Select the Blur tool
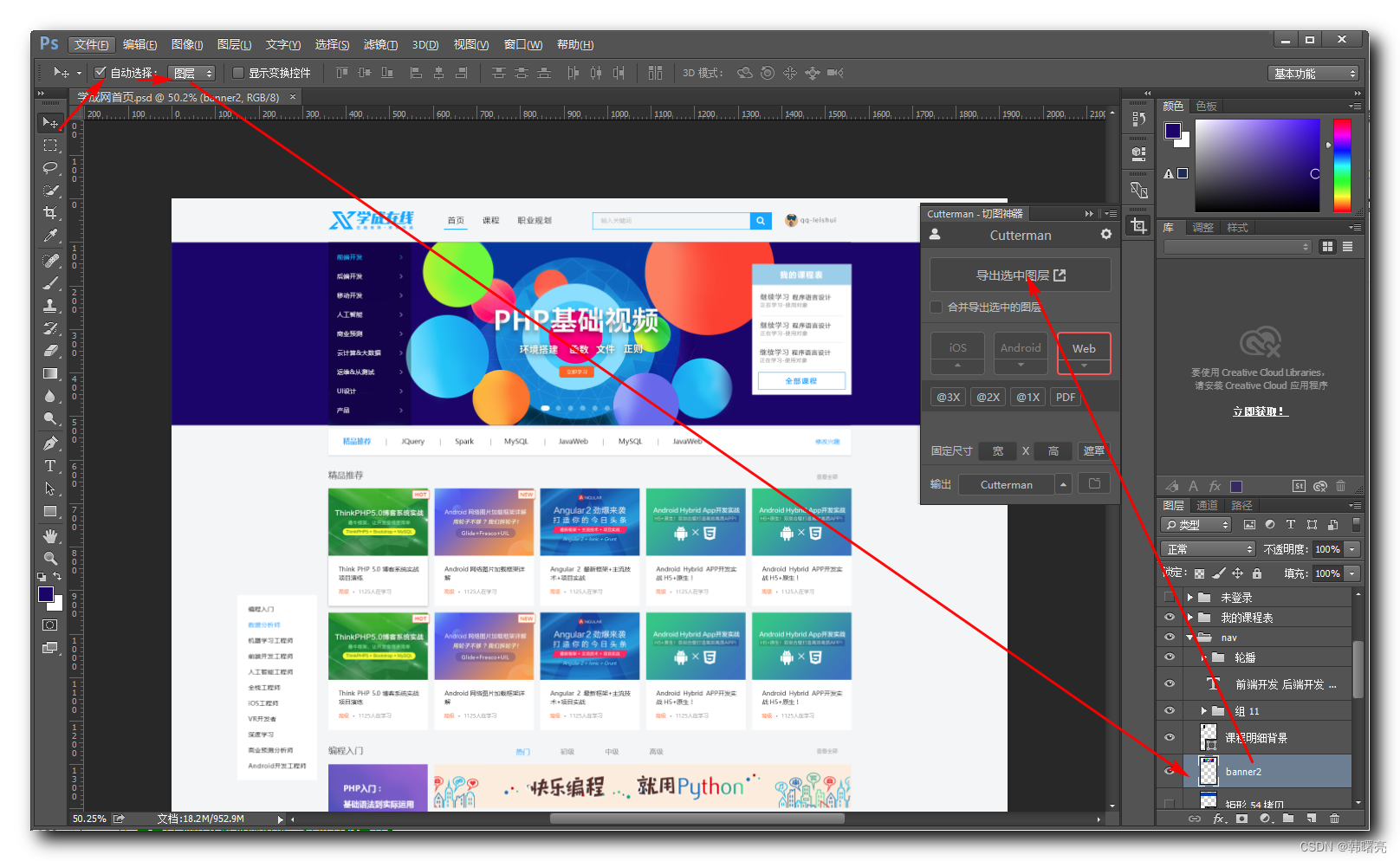The image size is (1400, 861). pyautogui.click(x=50, y=396)
